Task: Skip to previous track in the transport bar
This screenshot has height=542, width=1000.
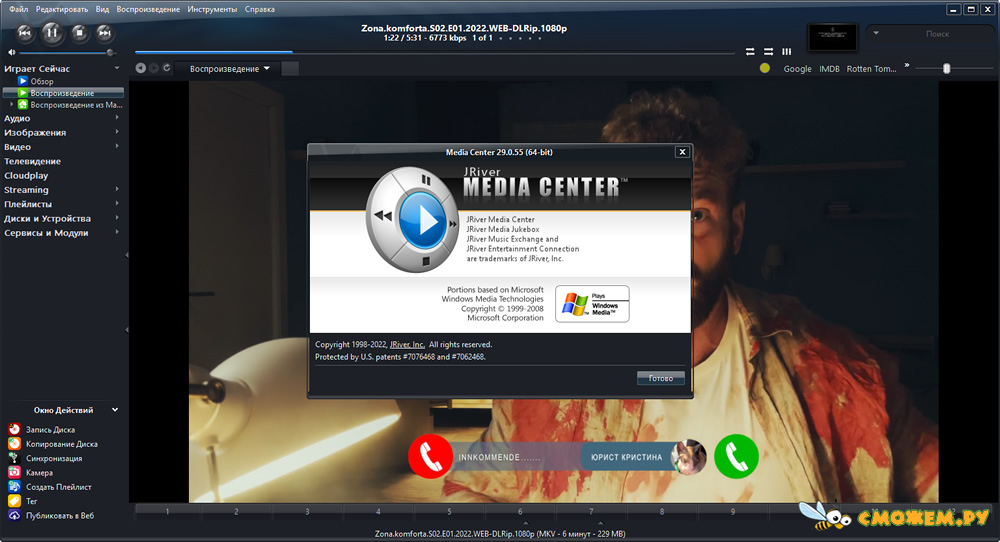Action: click(x=24, y=33)
